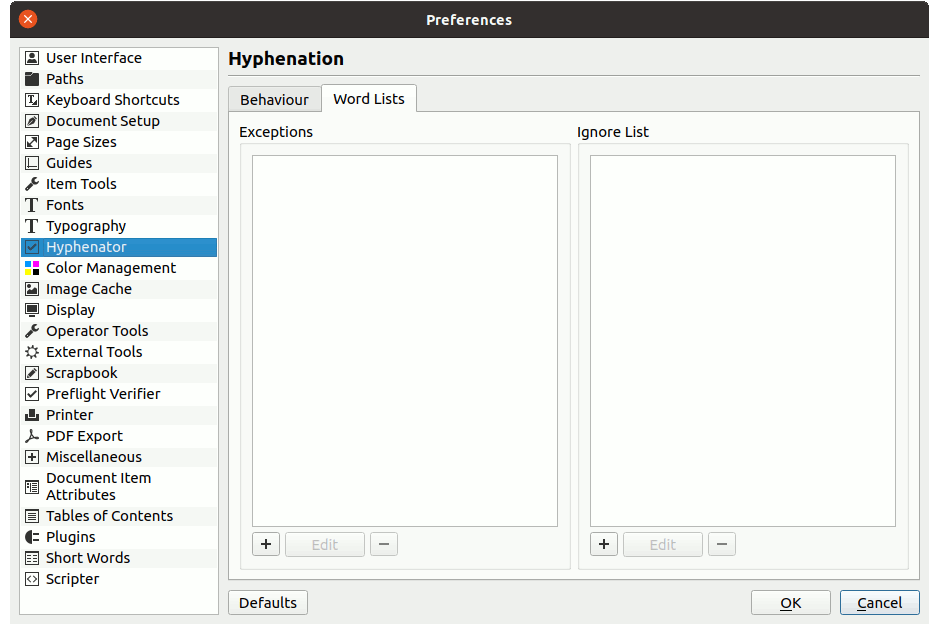Select the Word Lists tab
939x634 pixels.
(368, 99)
